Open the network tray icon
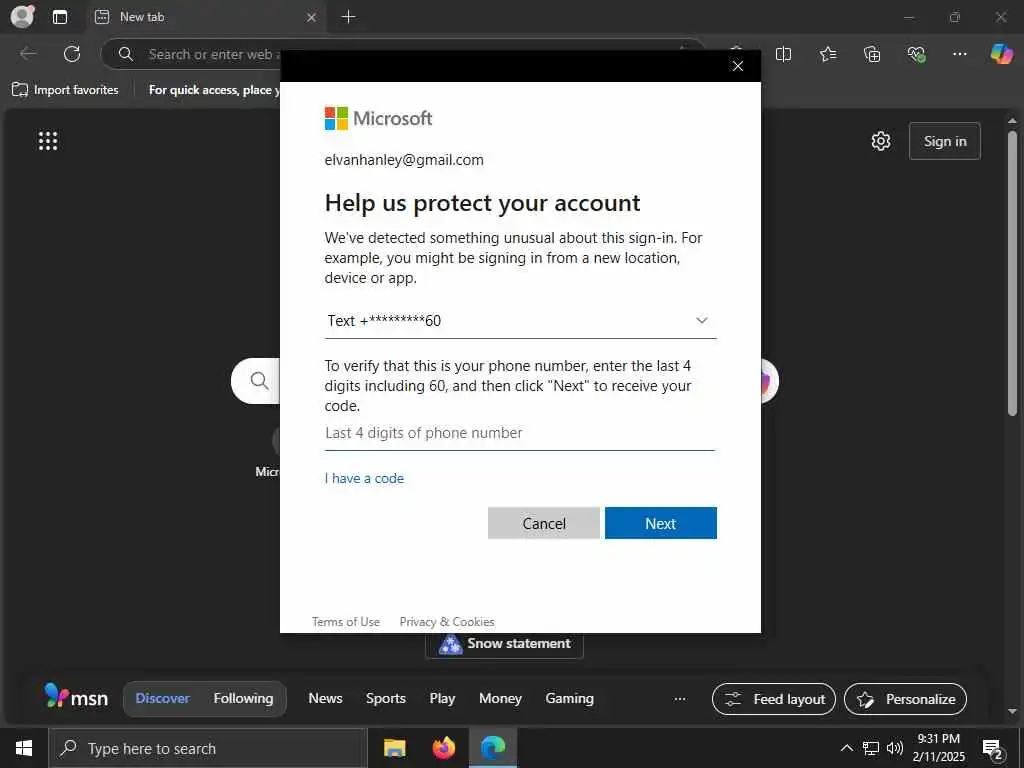 pyautogui.click(x=871, y=748)
